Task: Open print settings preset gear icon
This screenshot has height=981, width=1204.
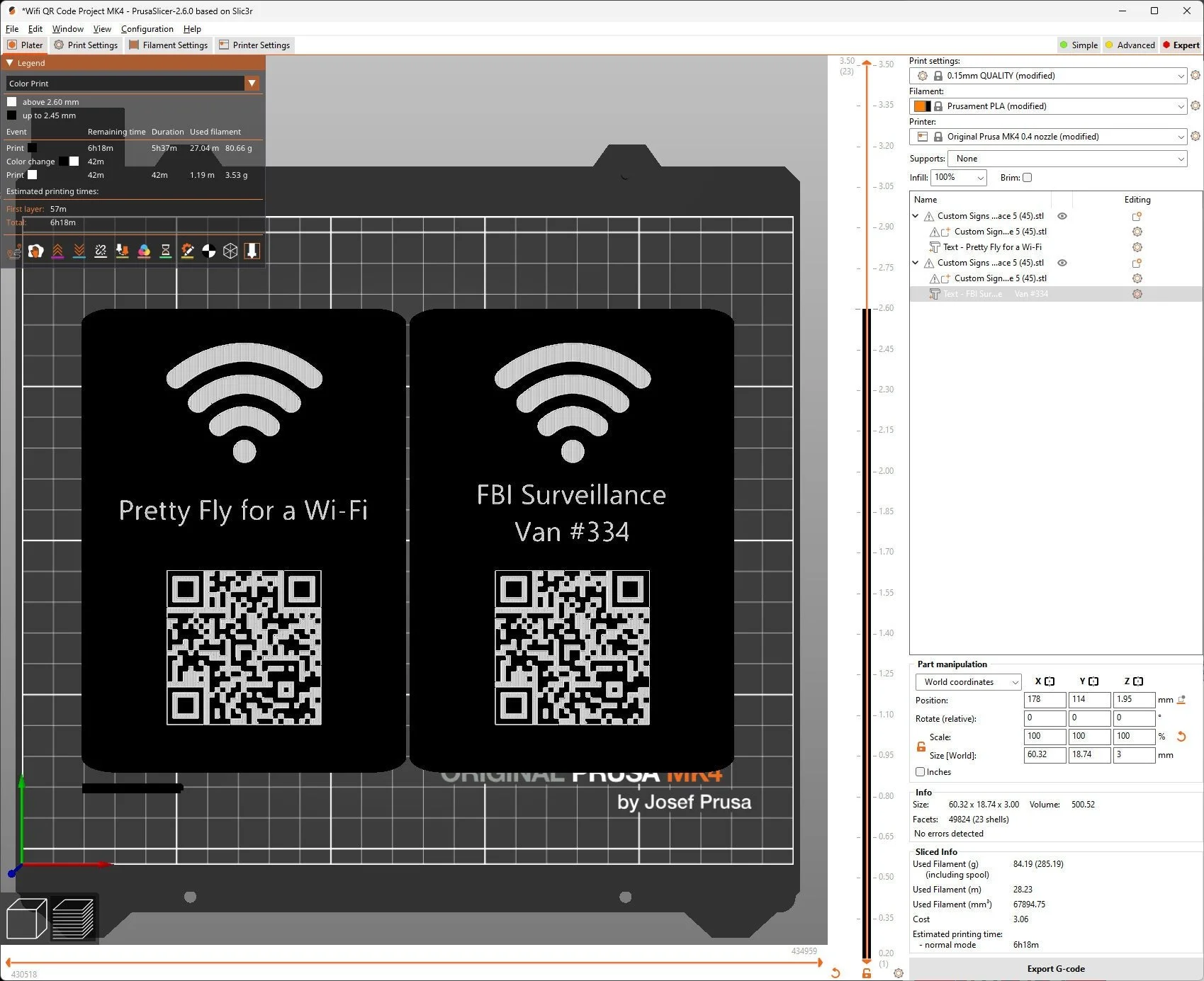Action: 1195,75
